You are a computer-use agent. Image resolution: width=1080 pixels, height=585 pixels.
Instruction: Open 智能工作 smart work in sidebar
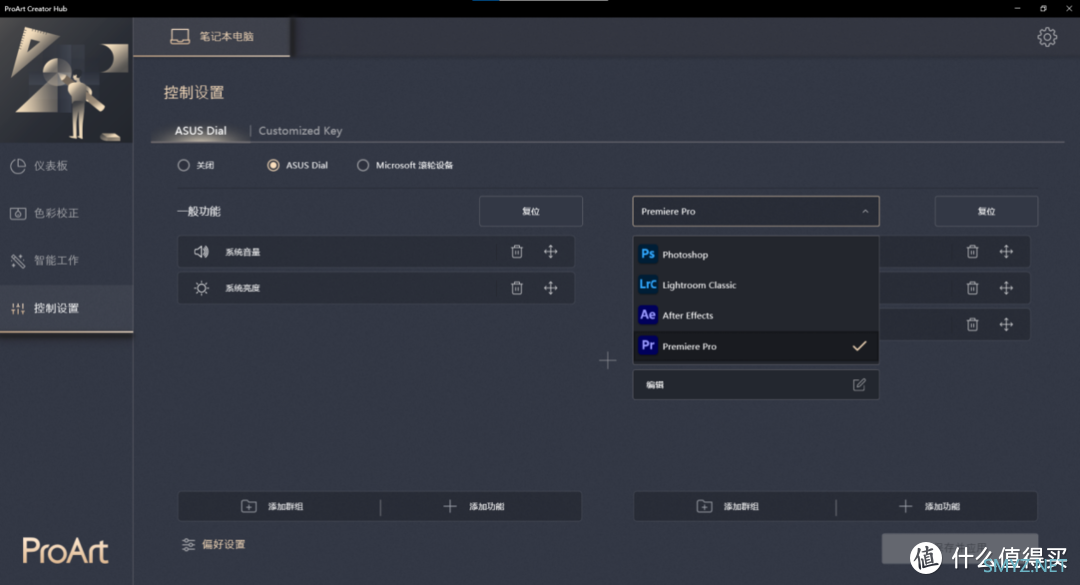pos(66,260)
